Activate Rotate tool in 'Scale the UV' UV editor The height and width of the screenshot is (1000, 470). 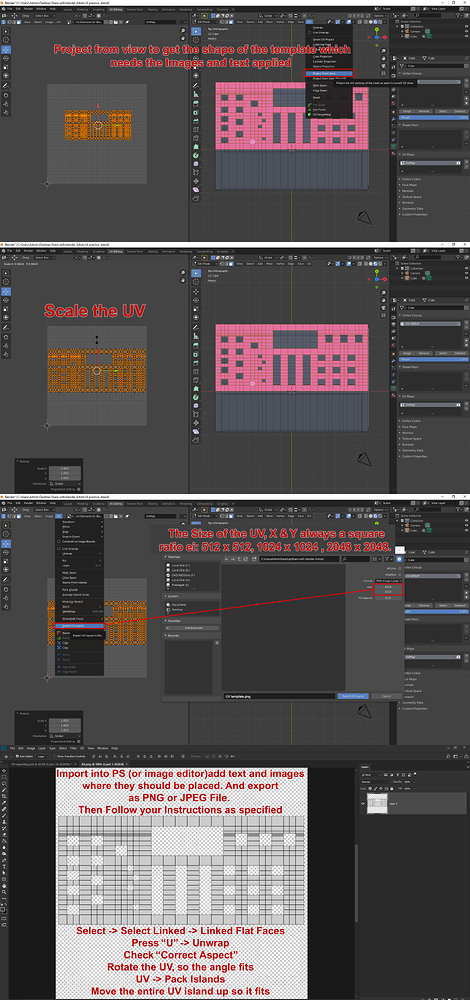pyautogui.click(x=6, y=300)
